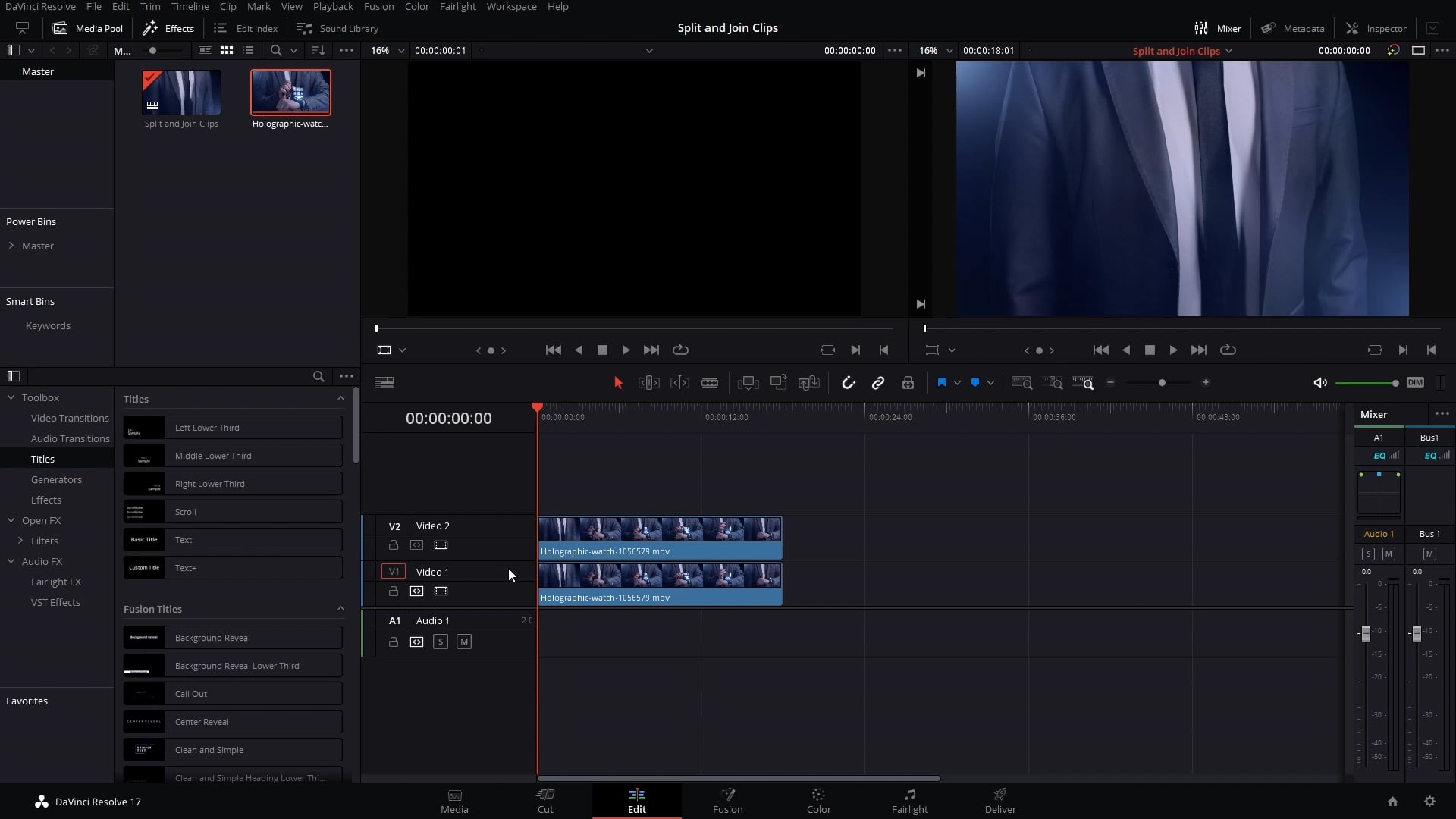Open project settings gear icon
This screenshot has width=1456, height=819.
(1429, 802)
